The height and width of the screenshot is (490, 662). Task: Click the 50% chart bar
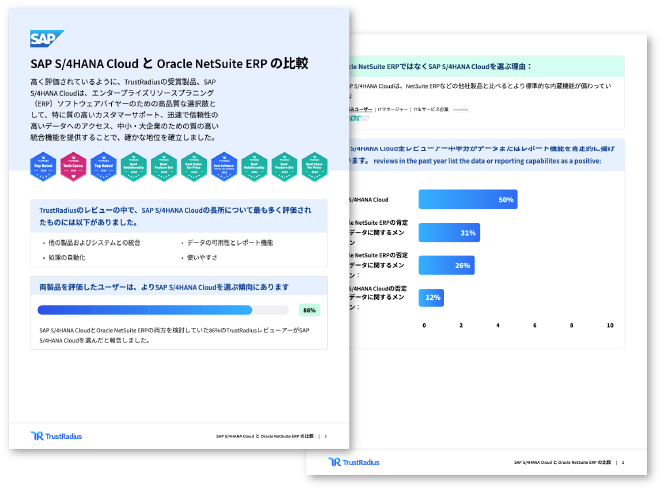468,199
